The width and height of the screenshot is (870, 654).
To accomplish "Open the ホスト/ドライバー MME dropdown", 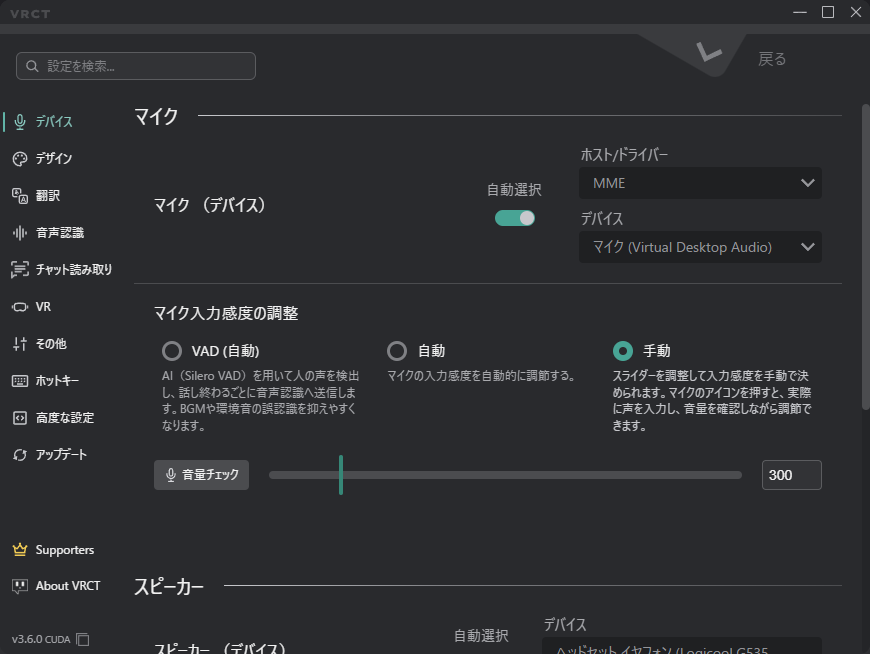I will coord(700,183).
